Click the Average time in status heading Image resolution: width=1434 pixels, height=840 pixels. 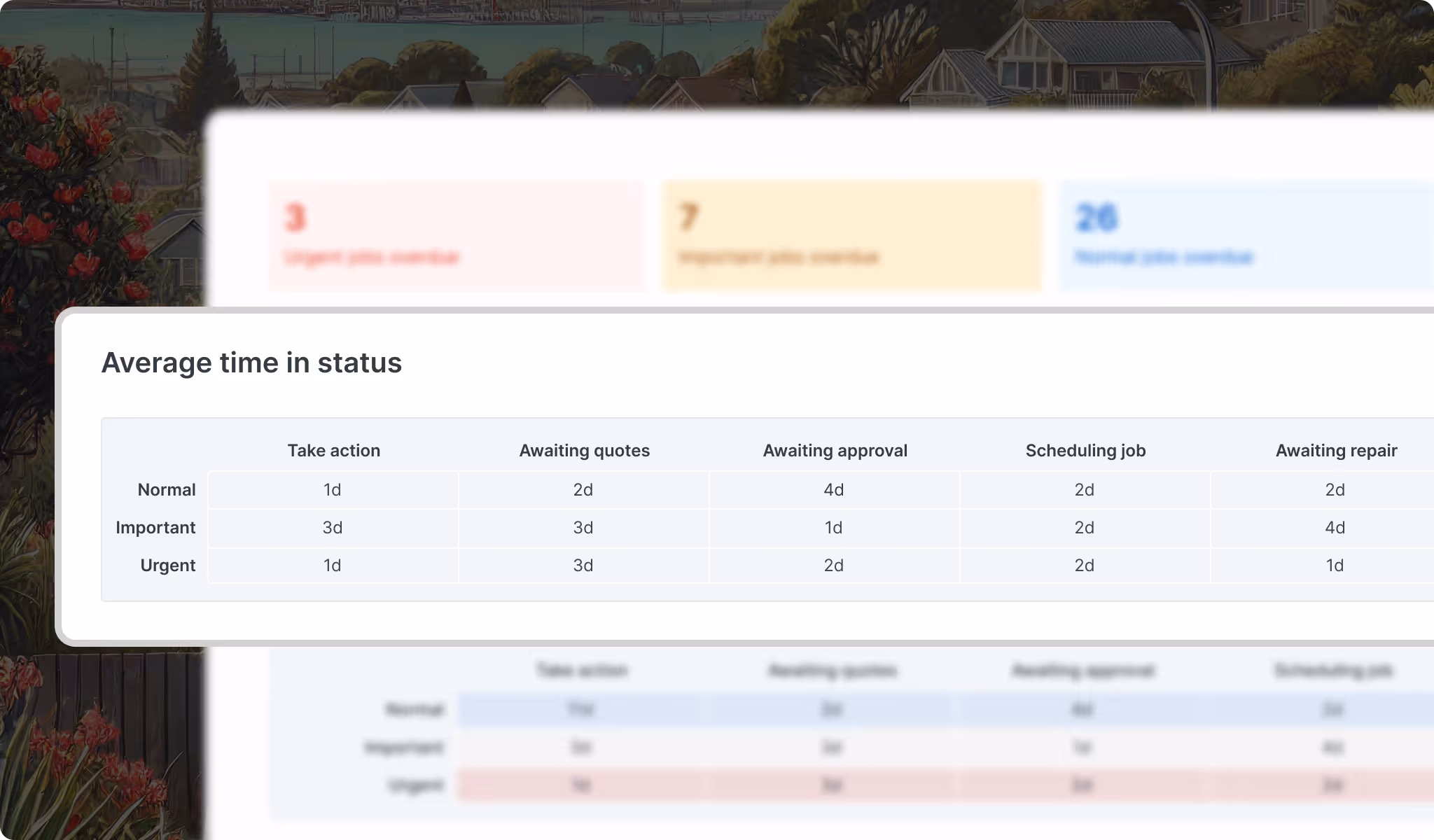(251, 363)
